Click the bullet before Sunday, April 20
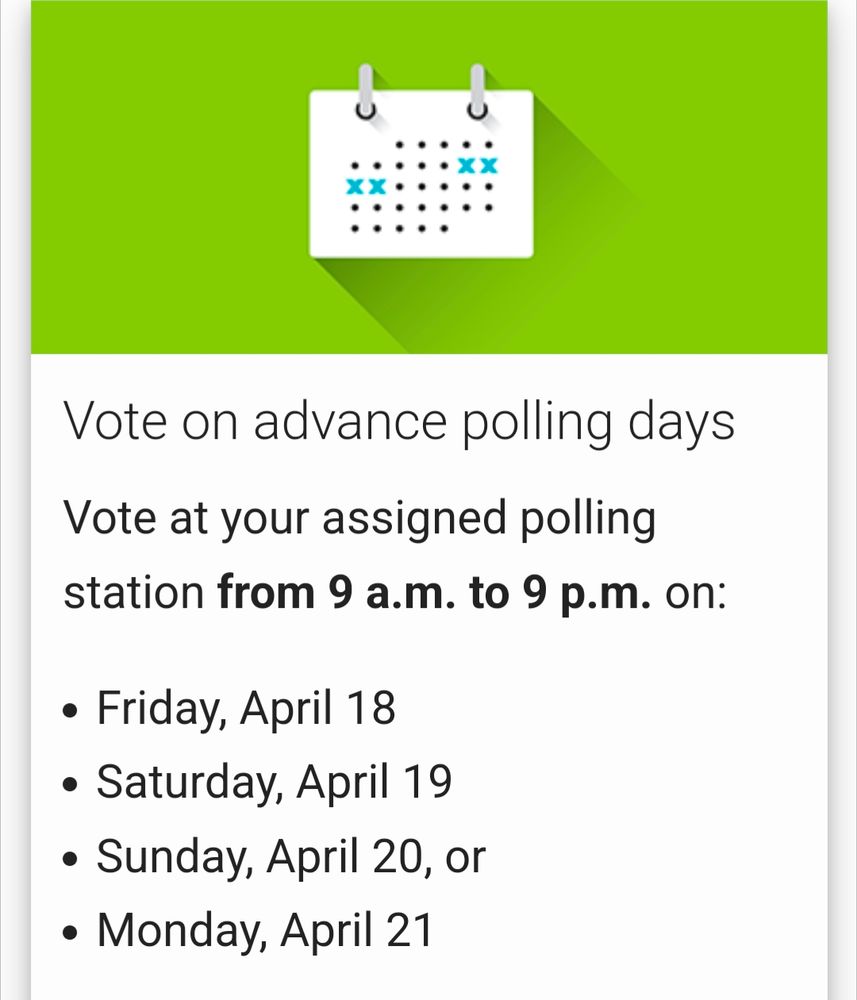This screenshot has width=857, height=1000. 72,859
